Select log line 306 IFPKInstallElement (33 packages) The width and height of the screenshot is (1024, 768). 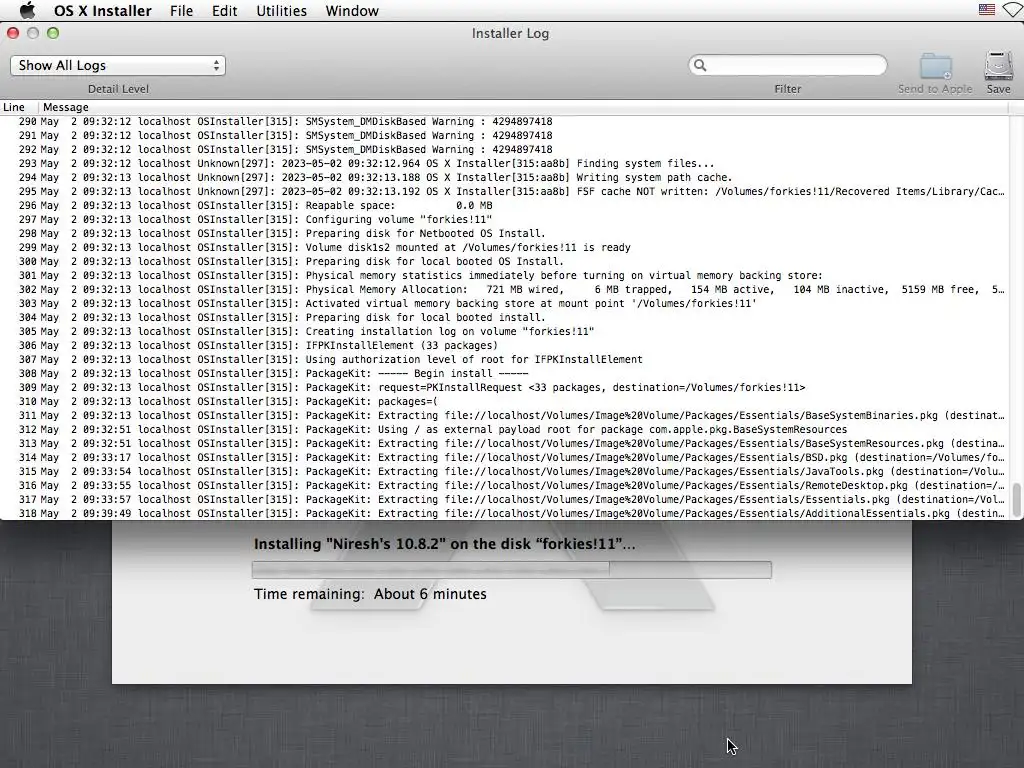pos(504,345)
